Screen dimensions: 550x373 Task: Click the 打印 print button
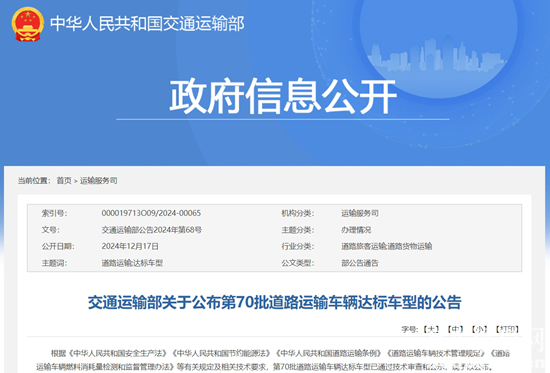[507, 329]
